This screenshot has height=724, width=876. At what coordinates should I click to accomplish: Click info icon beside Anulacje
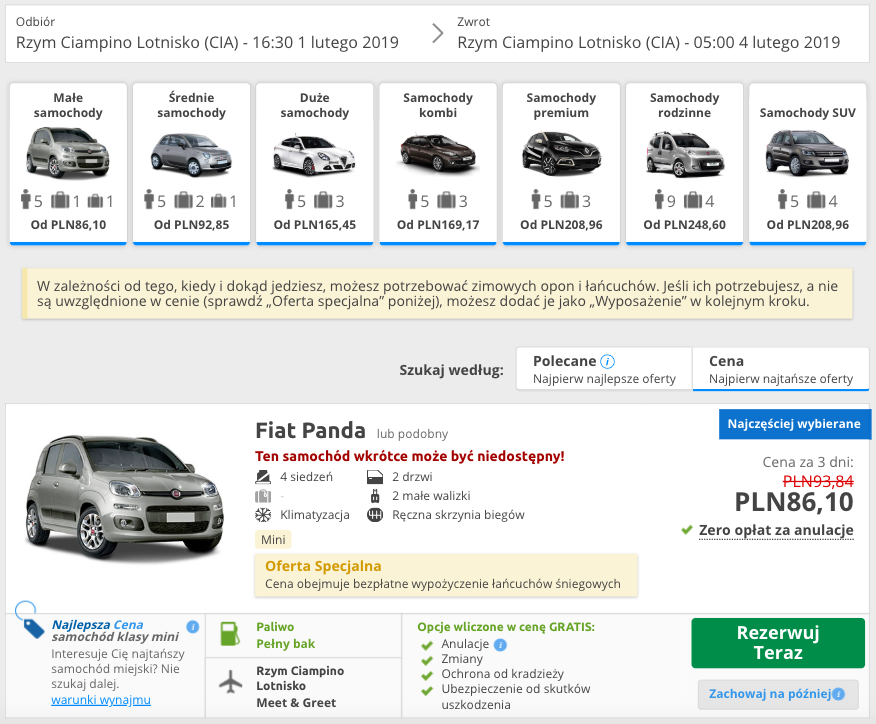point(501,645)
